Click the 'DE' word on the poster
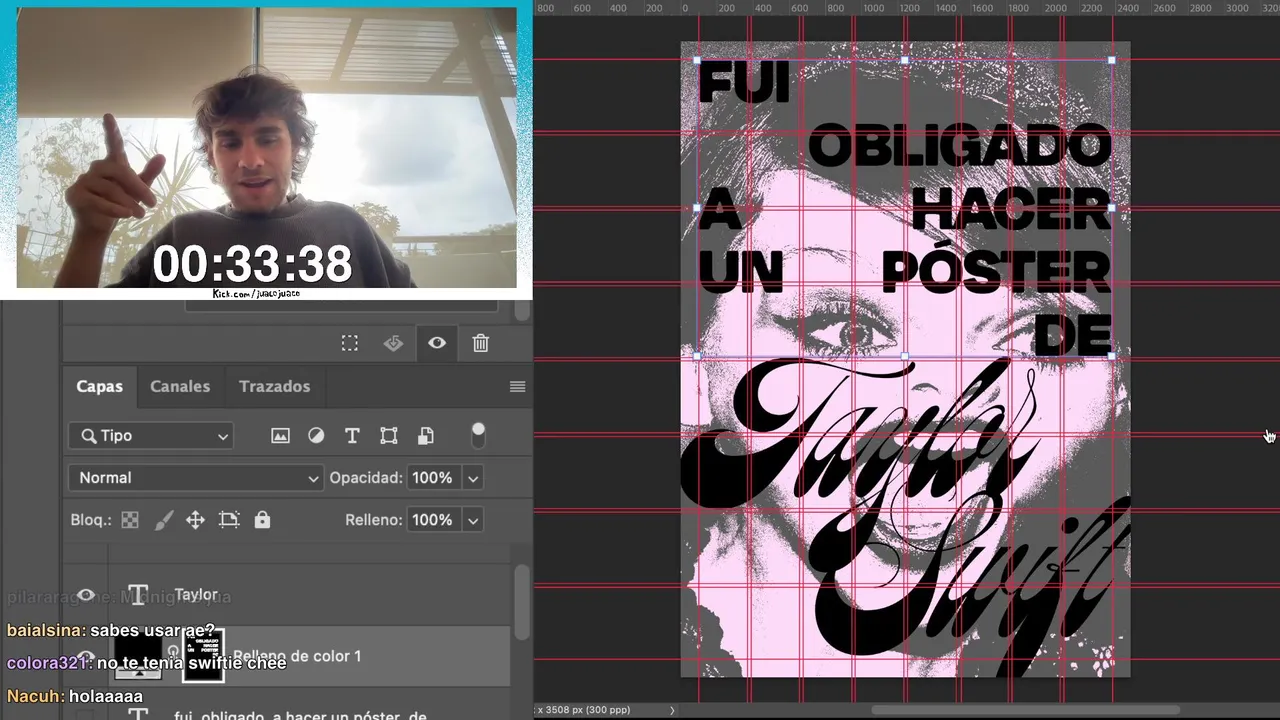Viewport: 1280px width, 720px height. (1073, 333)
